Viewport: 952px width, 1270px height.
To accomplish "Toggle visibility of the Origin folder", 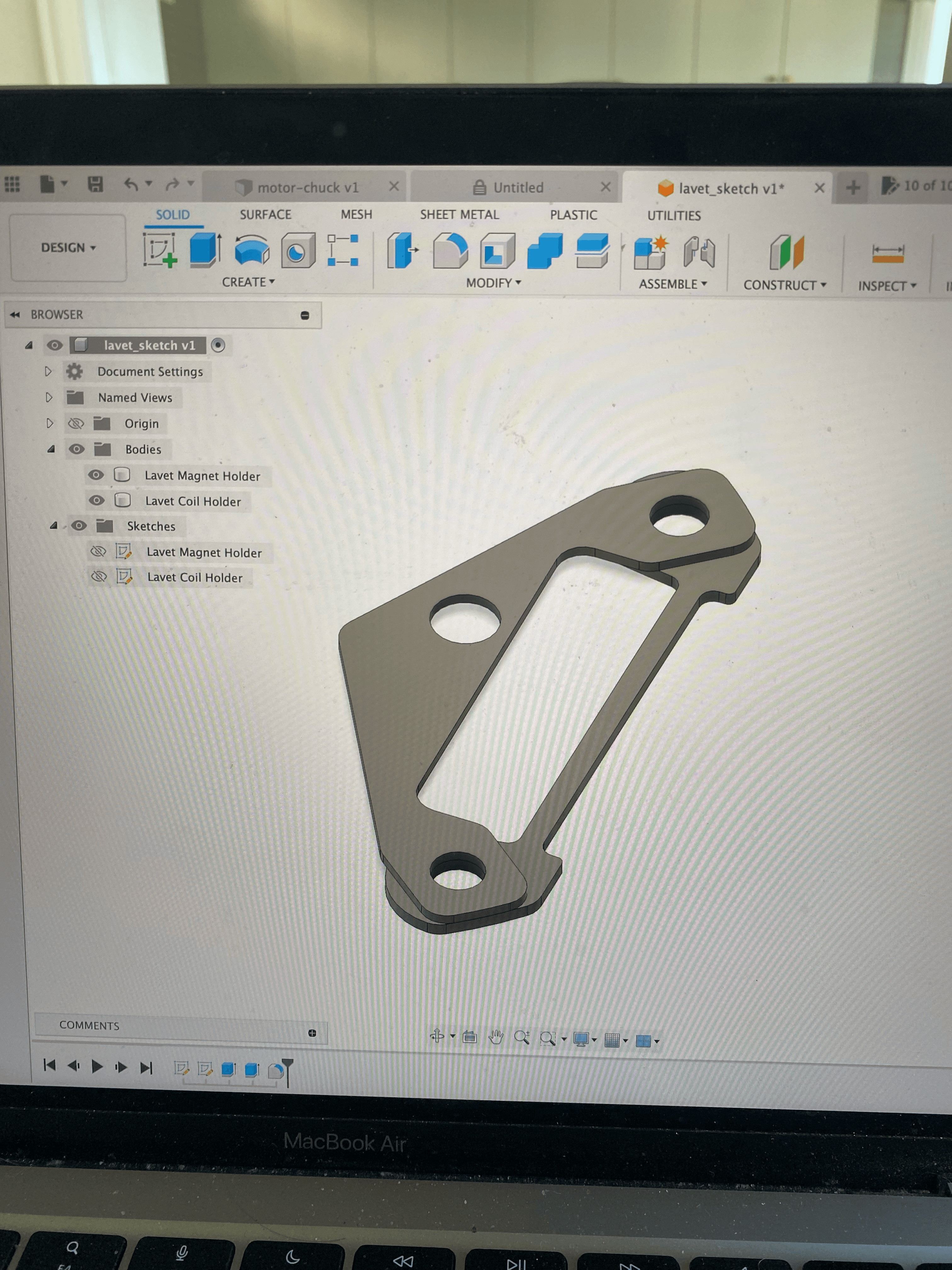I will click(x=76, y=424).
